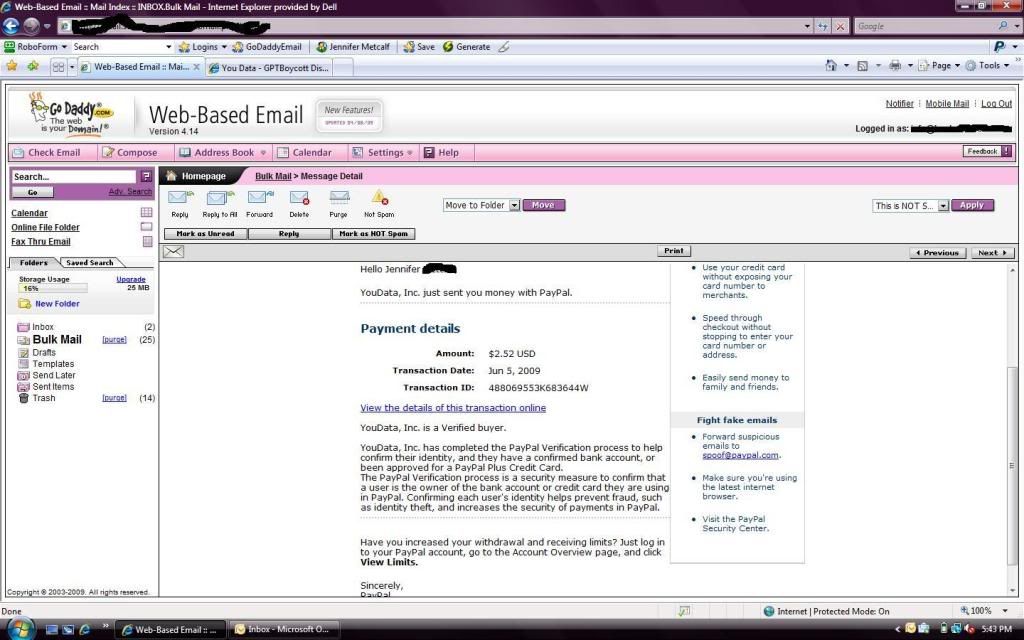Open Inbox - Microsoft Outlook taskbar button
Screen dimensions: 1024x640
coord(284,630)
